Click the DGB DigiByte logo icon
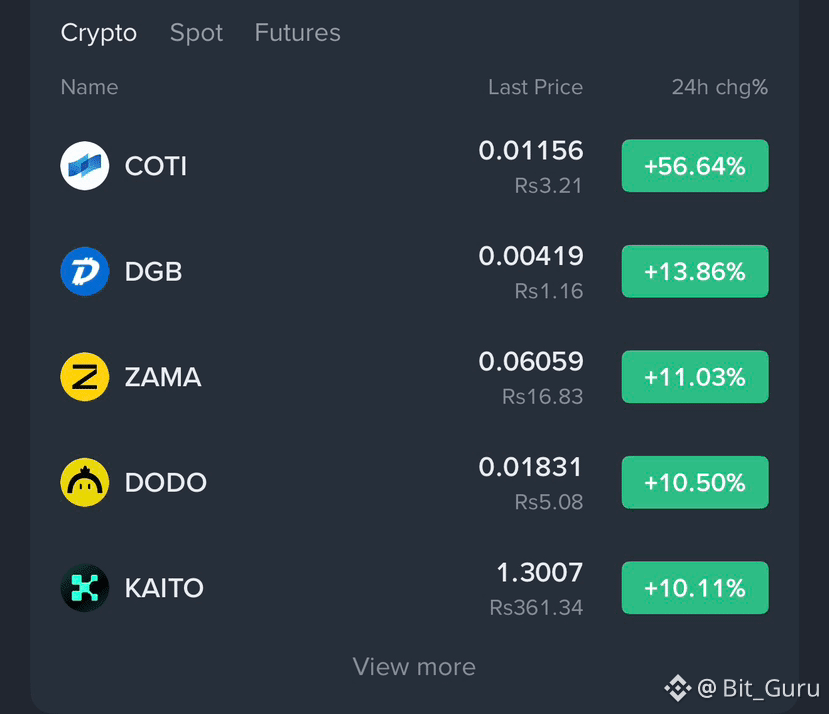829x714 pixels. [85, 271]
